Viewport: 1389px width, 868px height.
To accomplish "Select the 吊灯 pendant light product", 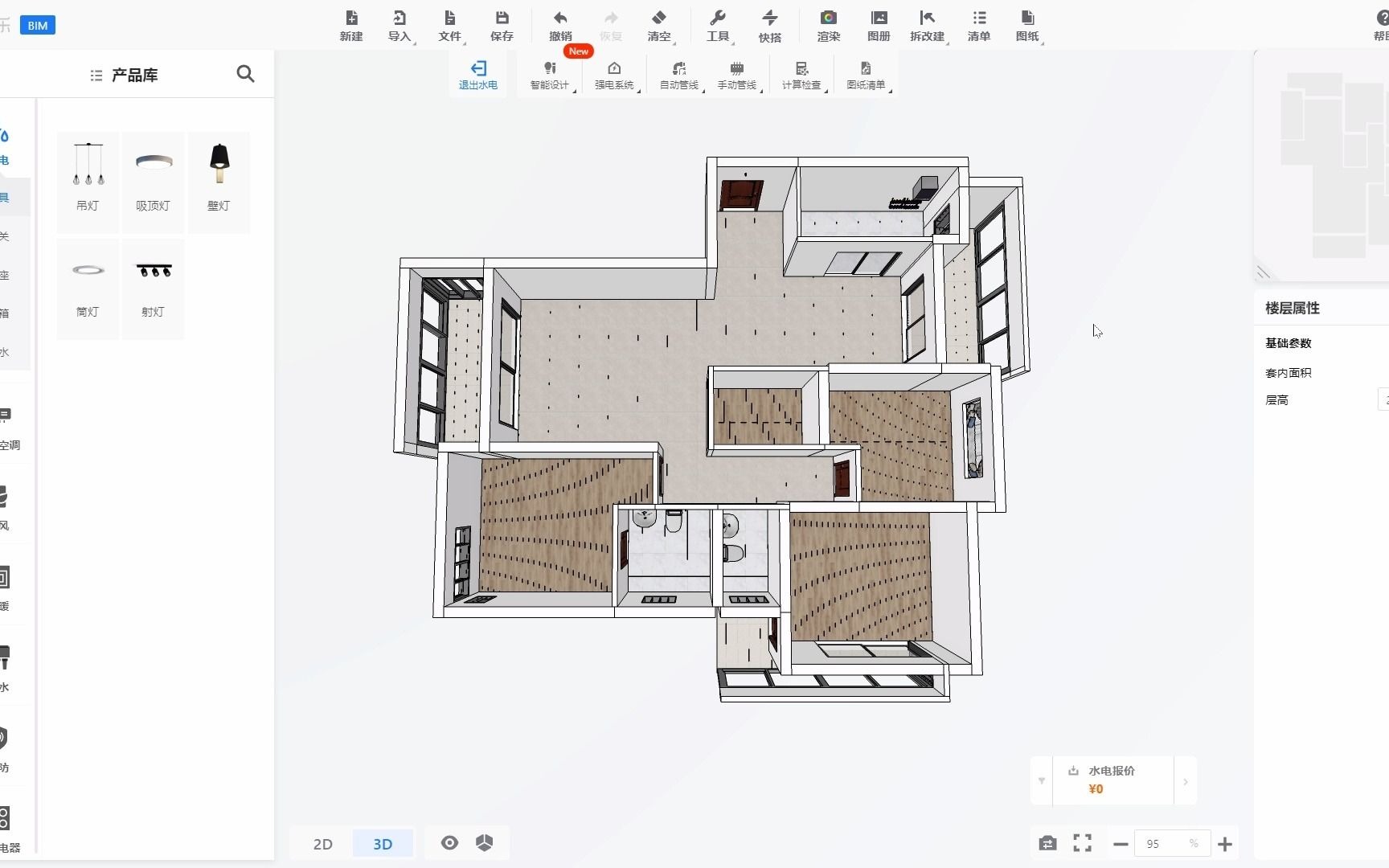I will pos(88,182).
